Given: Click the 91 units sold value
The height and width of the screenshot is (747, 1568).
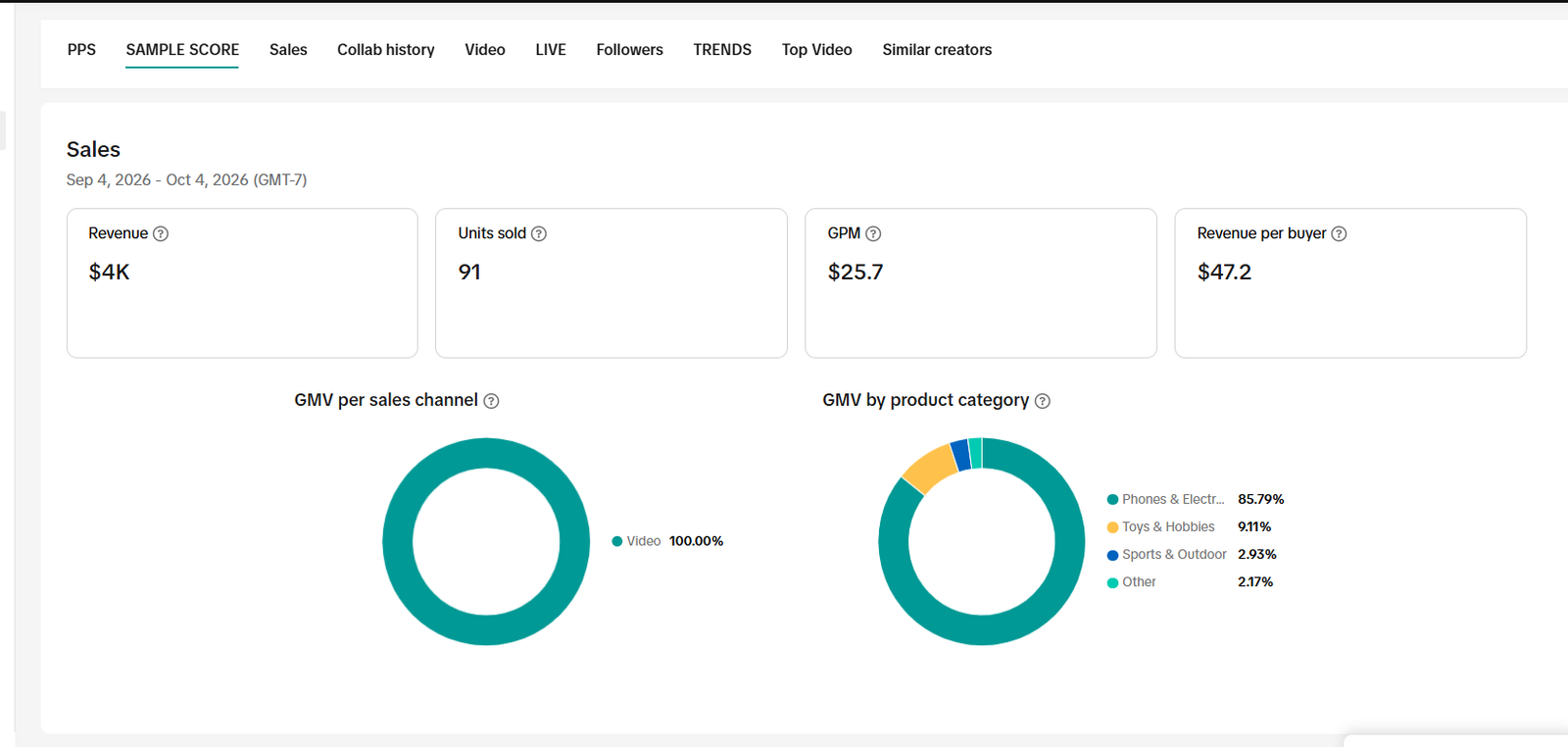Looking at the screenshot, I should 469,273.
